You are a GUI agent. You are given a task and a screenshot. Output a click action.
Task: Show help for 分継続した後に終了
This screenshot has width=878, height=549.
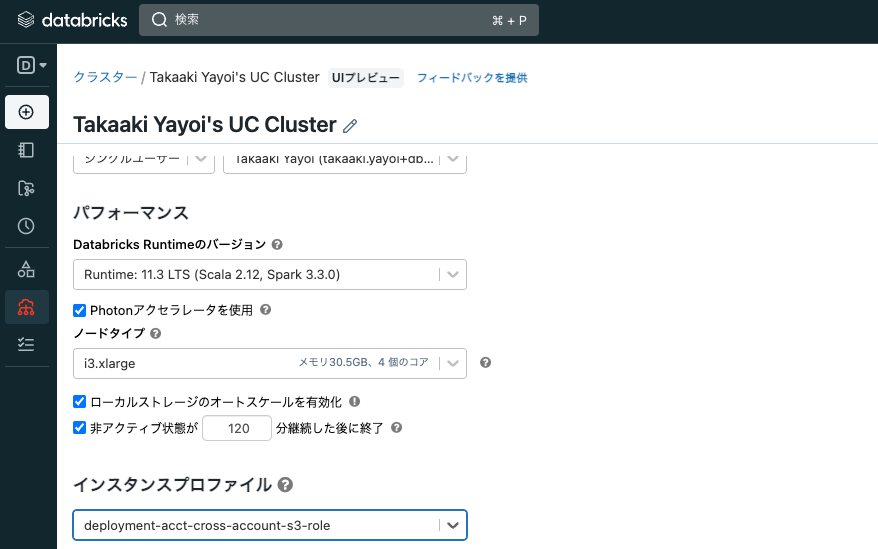396,428
